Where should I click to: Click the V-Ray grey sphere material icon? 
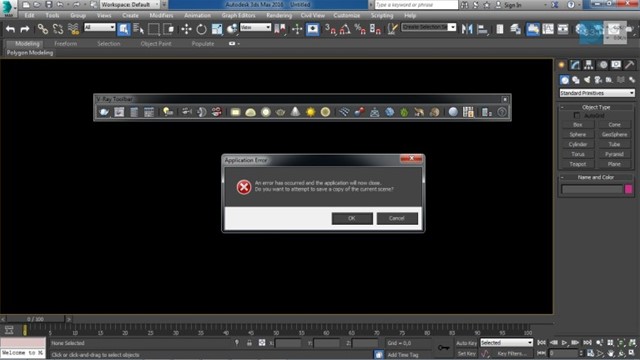pos(453,112)
